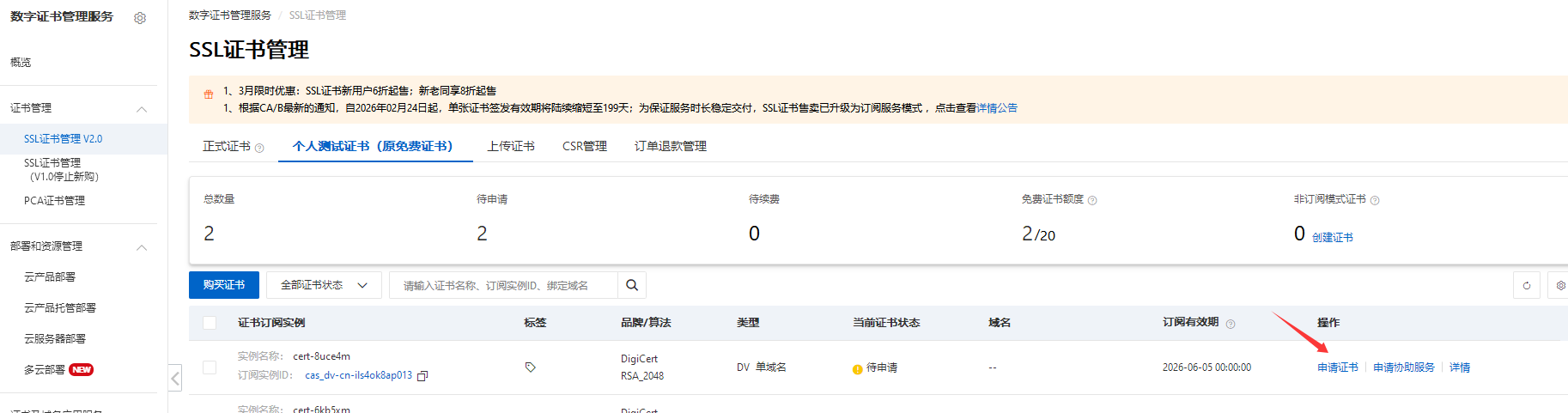Click the tag icon for cert-8uce4m
1568x413 pixels.
[x=530, y=367]
